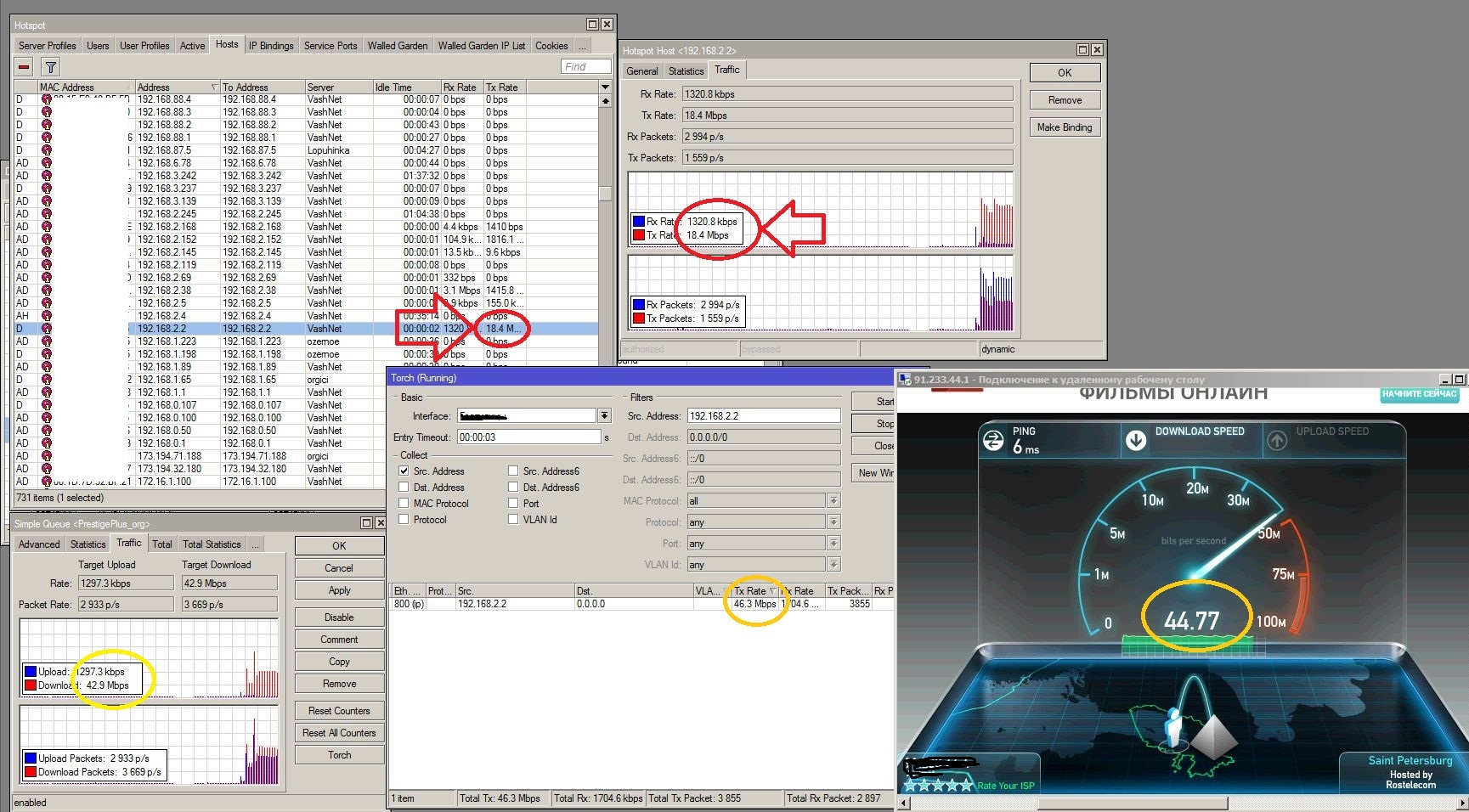Click the host icon in the 192.168.1.223 row
This screenshot has width=1469, height=812.
(46, 341)
